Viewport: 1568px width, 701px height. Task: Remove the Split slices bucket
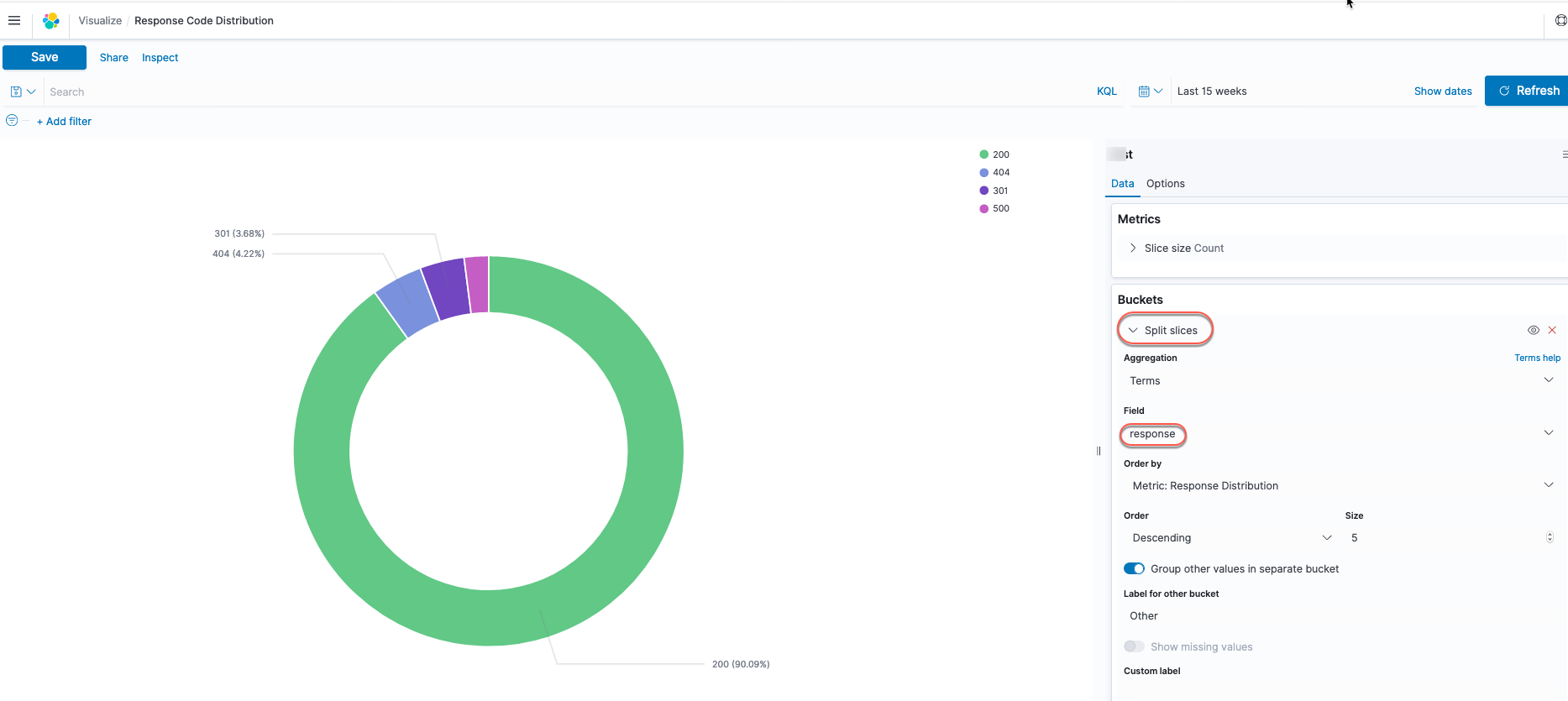click(x=1552, y=330)
